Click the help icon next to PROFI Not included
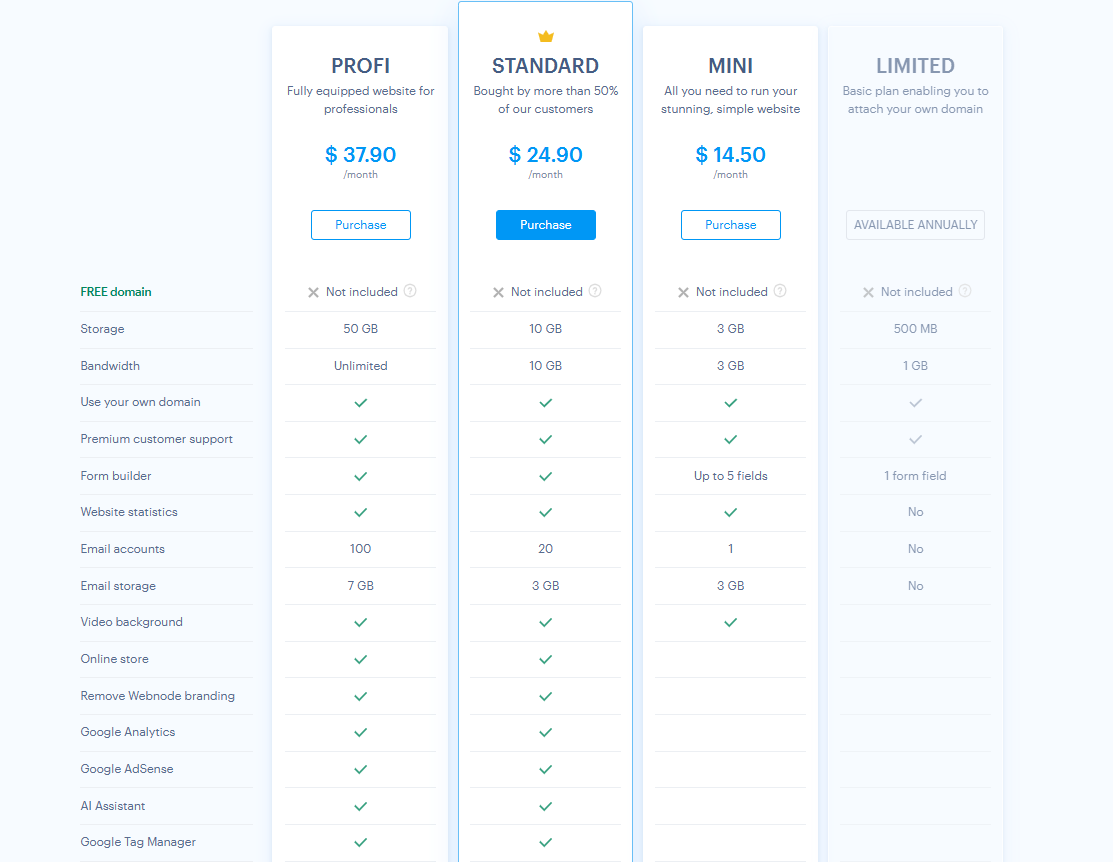 (x=410, y=291)
